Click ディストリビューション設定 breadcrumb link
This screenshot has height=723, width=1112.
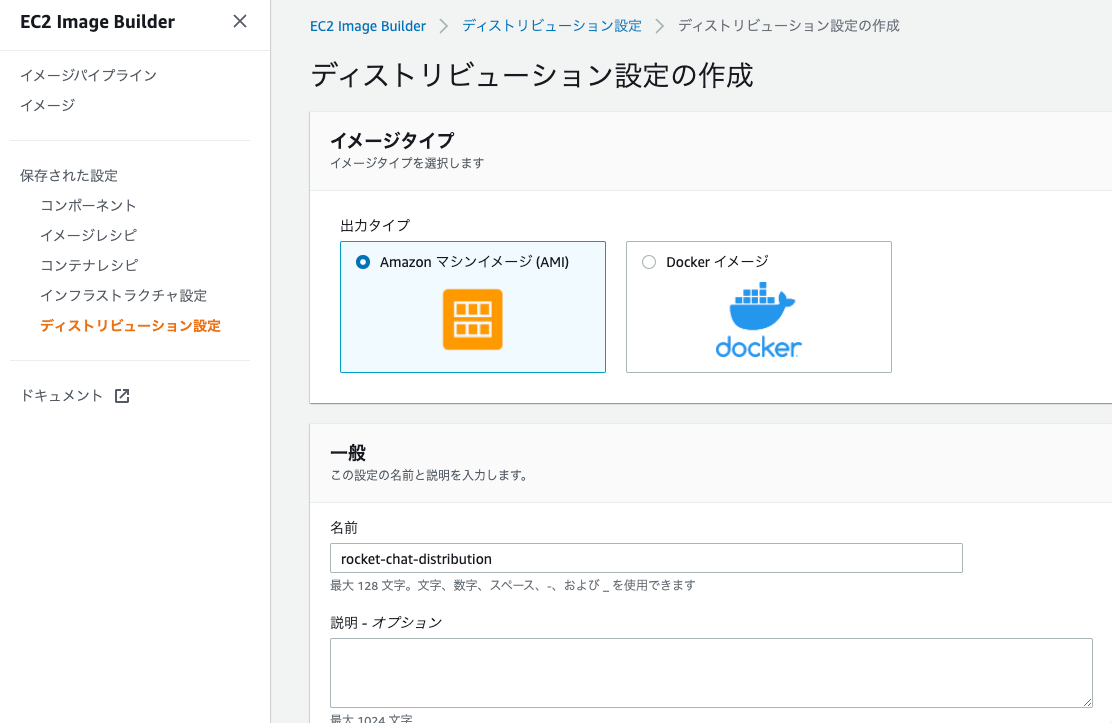[x=552, y=26]
